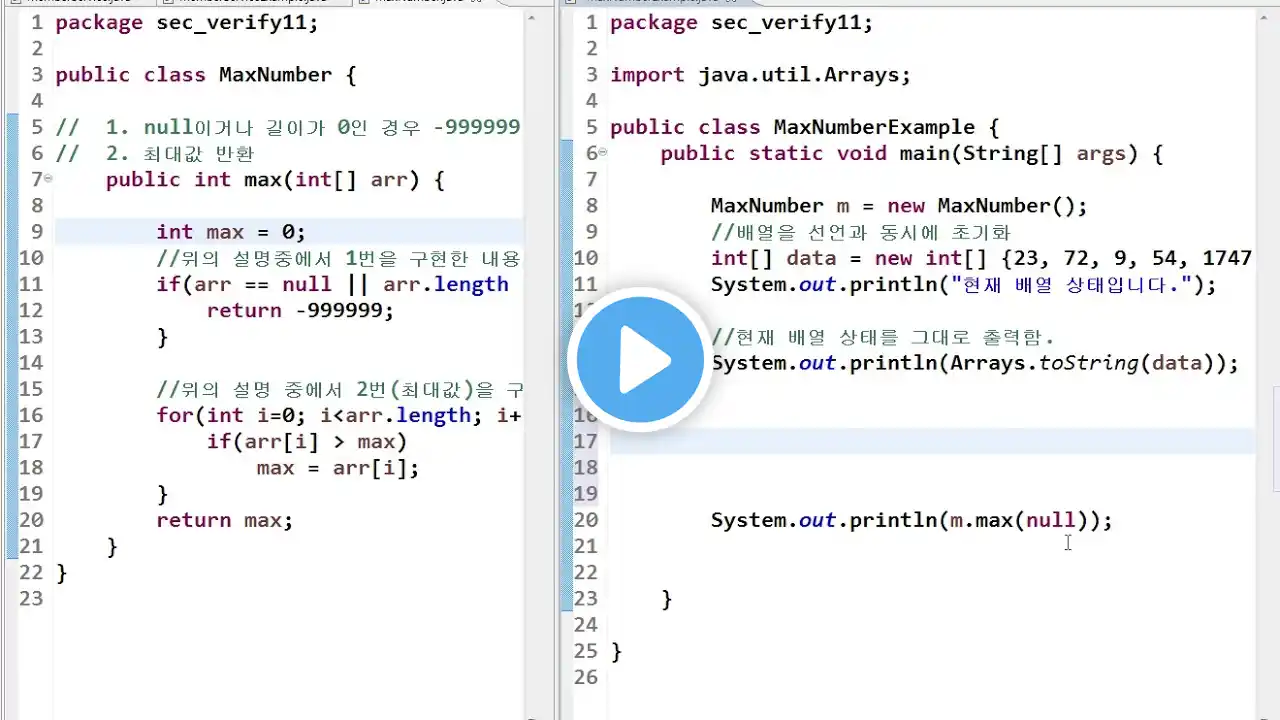Screen dimensions: 1280x720
Task: Click the comment "위의 설명 중에서 2번(최대값)을"
Action: (x=339, y=389)
